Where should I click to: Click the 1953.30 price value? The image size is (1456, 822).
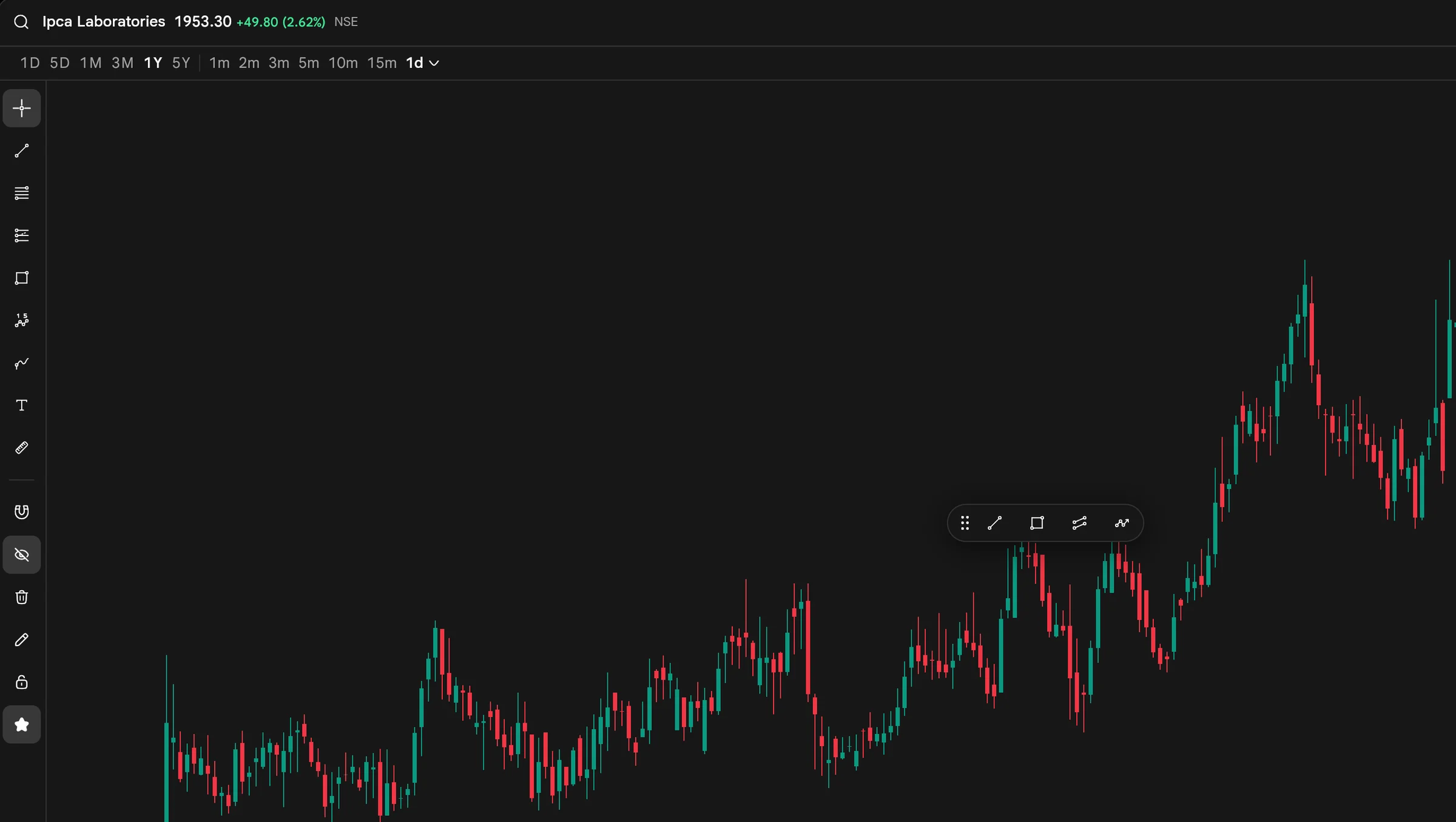[x=203, y=22]
